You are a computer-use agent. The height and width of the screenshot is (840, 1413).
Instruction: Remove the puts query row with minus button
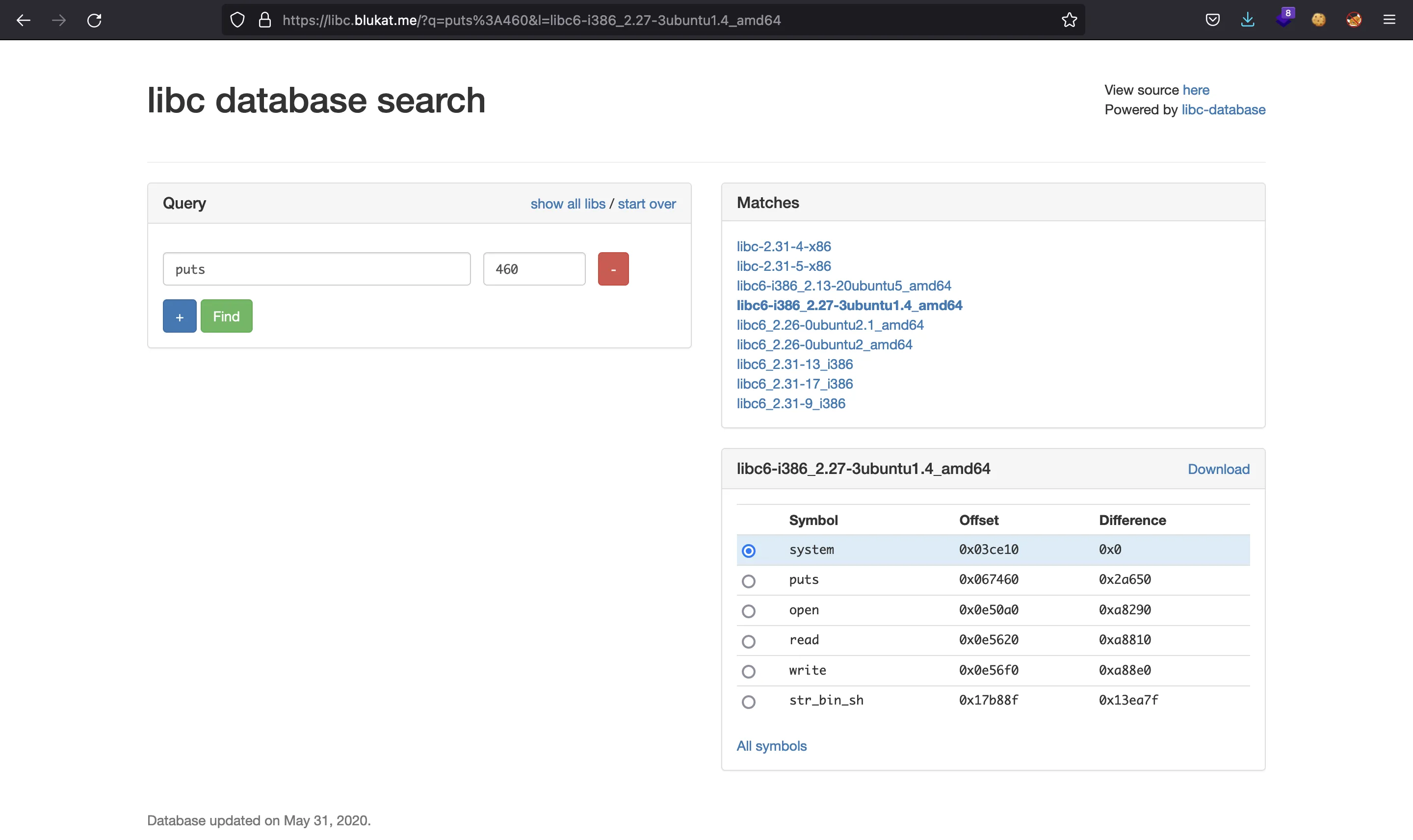[613, 269]
